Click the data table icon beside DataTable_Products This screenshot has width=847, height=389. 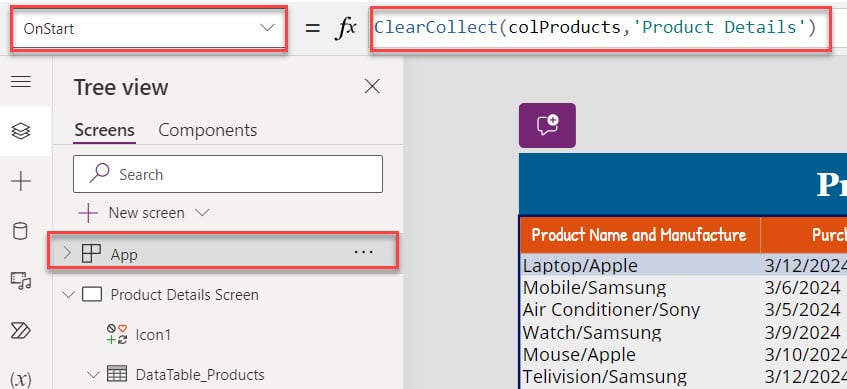point(117,374)
